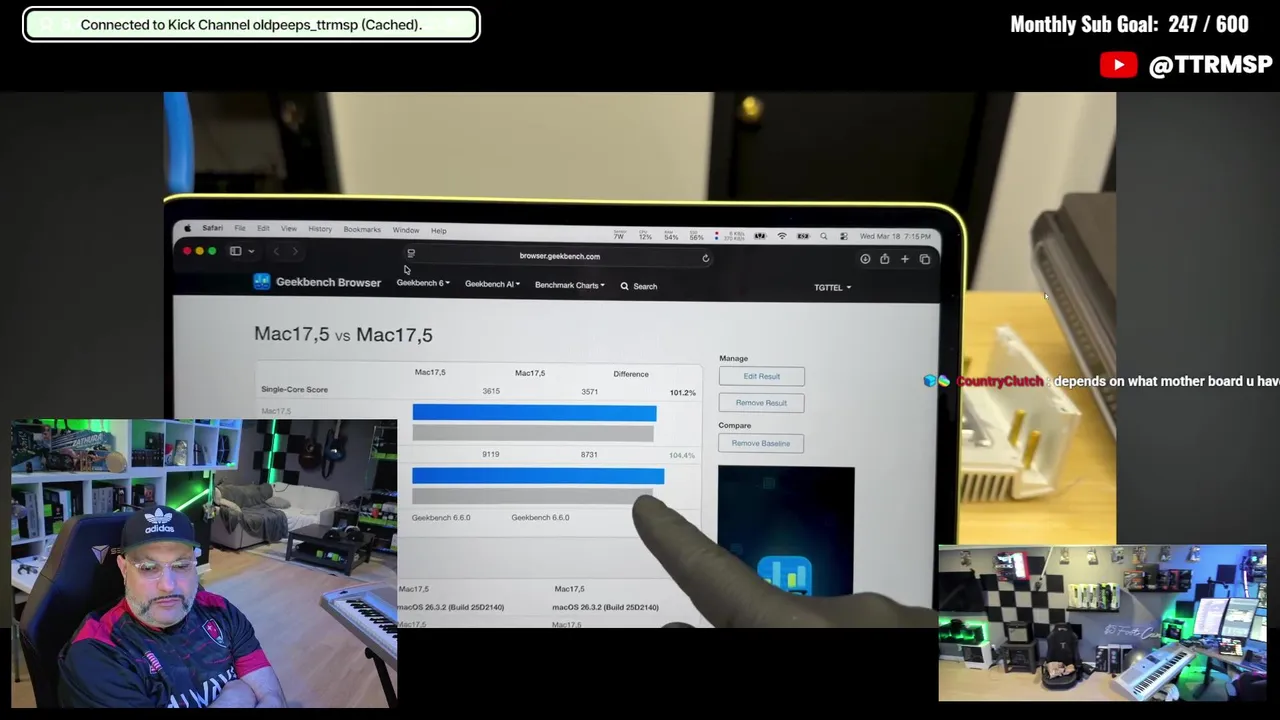The height and width of the screenshot is (720, 1280).
Task: Go forward with Safari's forward arrow
Action: (x=295, y=252)
